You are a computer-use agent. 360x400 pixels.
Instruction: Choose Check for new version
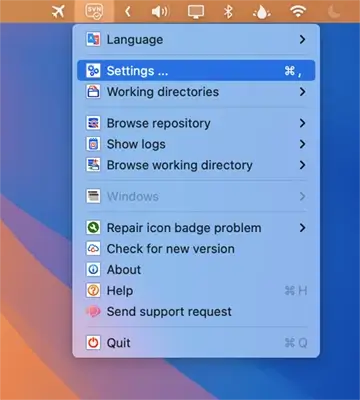click(x=196, y=249)
